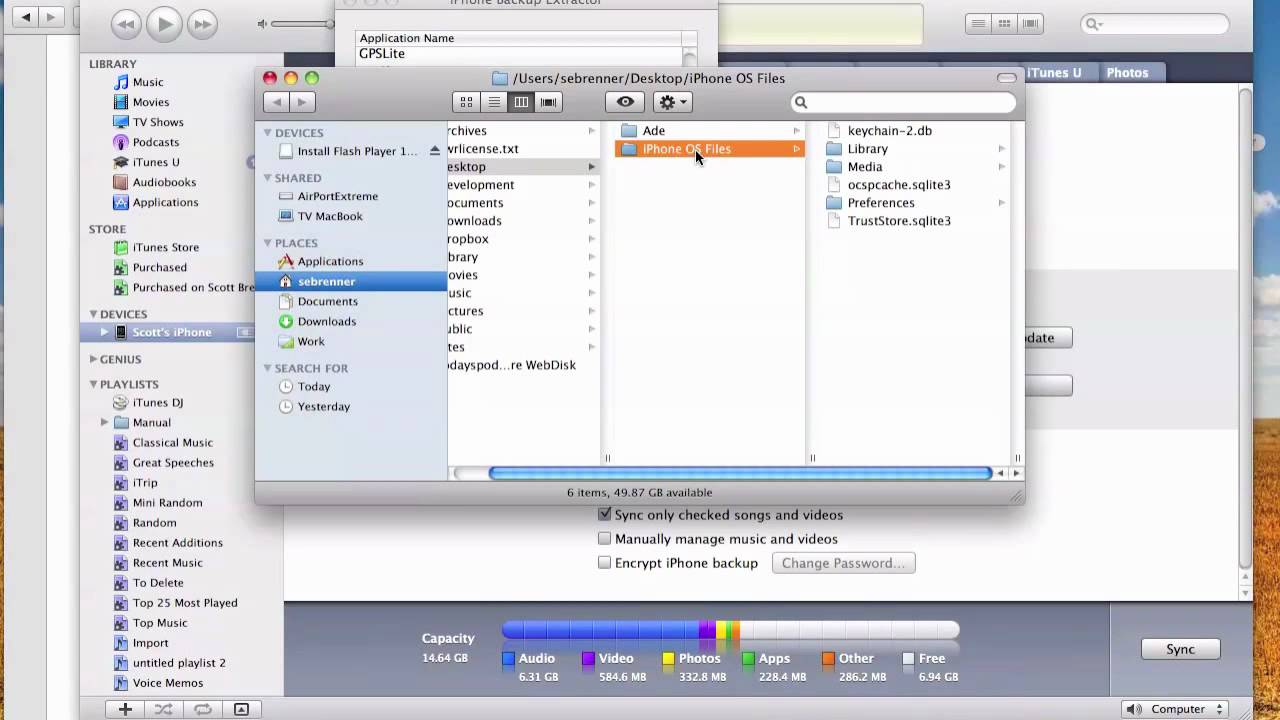This screenshot has width=1280, height=720.
Task: Go back in Finder window
Action: [x=277, y=102]
